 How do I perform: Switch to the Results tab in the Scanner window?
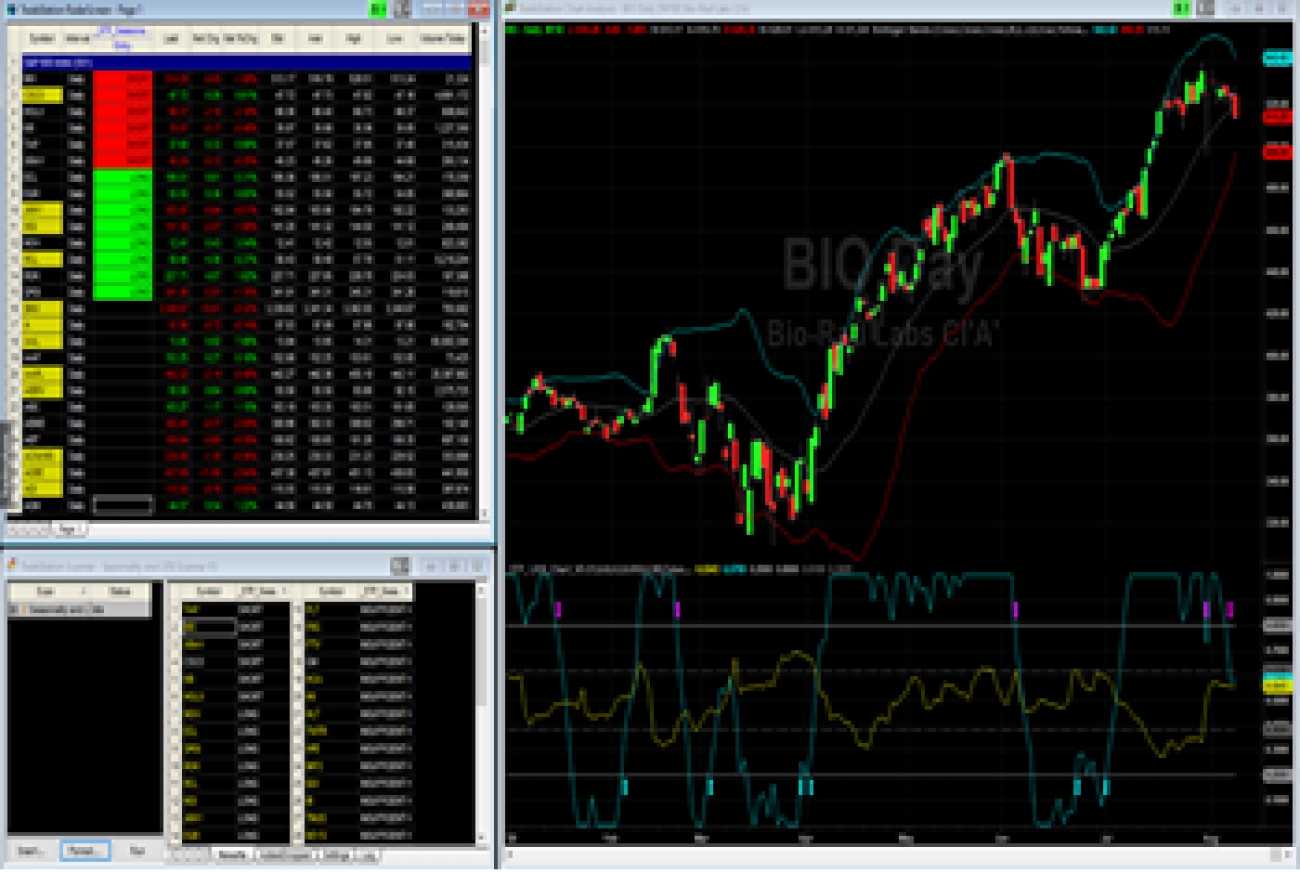(x=229, y=855)
